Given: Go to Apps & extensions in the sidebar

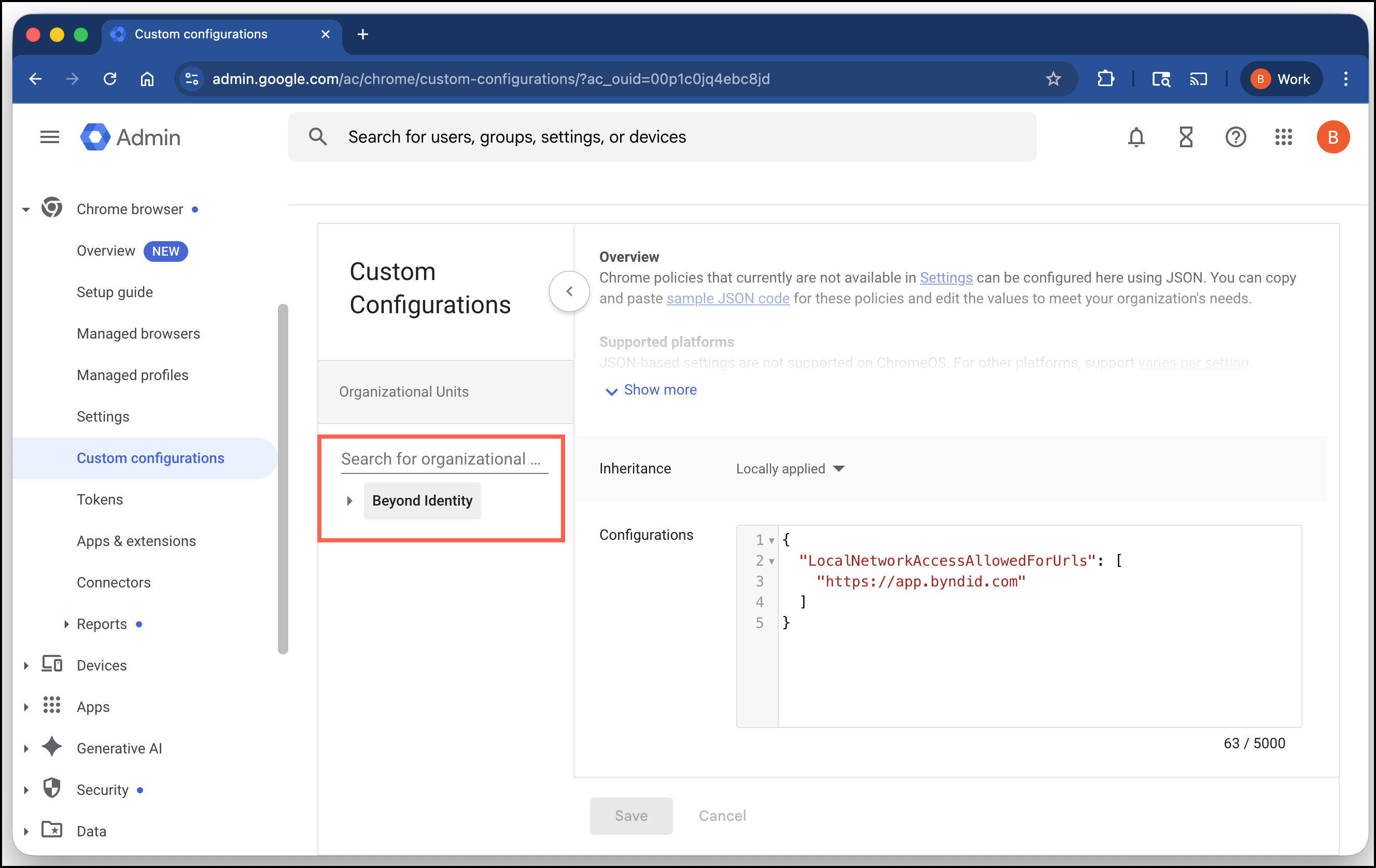Looking at the screenshot, I should coord(136,541).
